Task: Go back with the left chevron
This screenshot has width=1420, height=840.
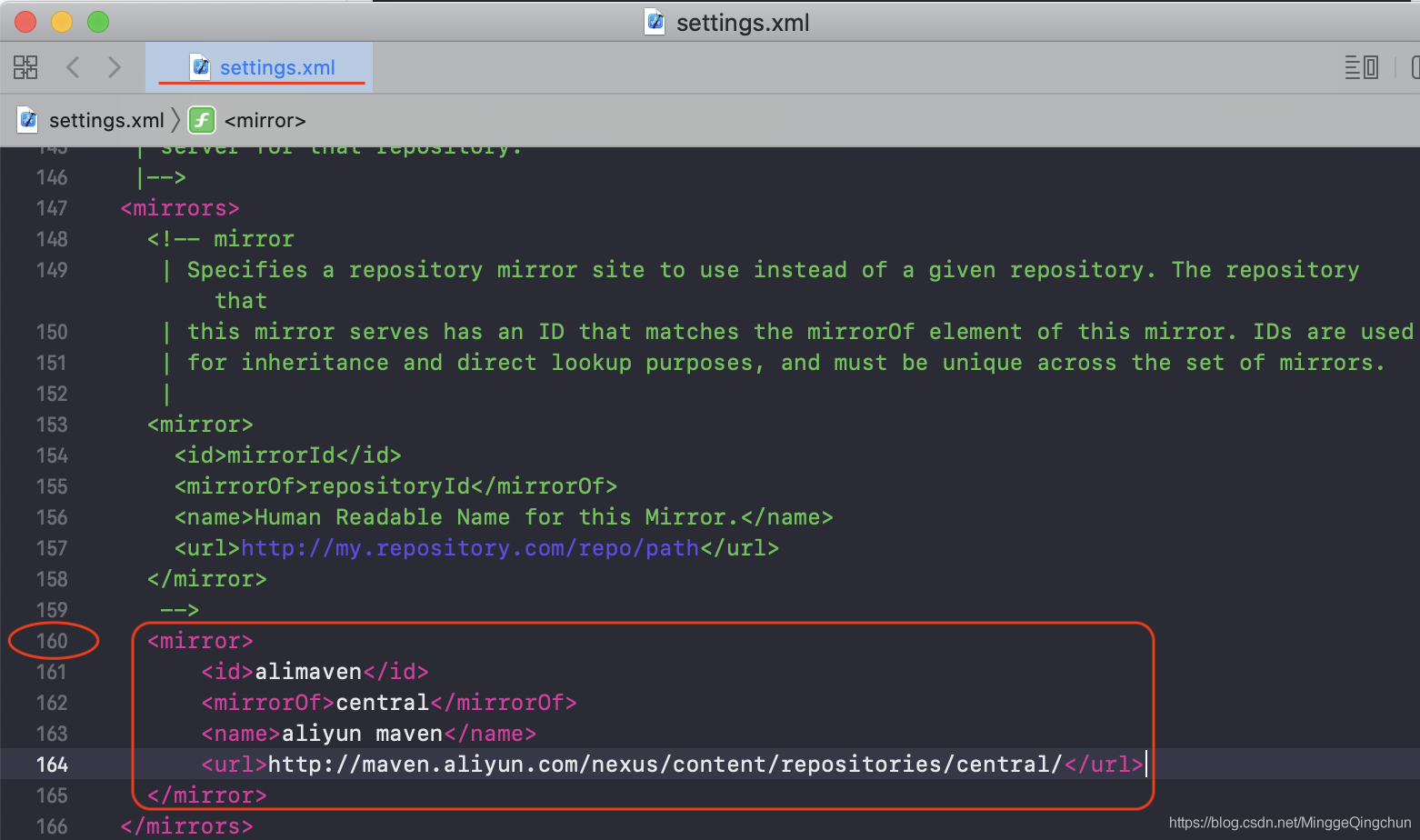Action: [x=74, y=67]
